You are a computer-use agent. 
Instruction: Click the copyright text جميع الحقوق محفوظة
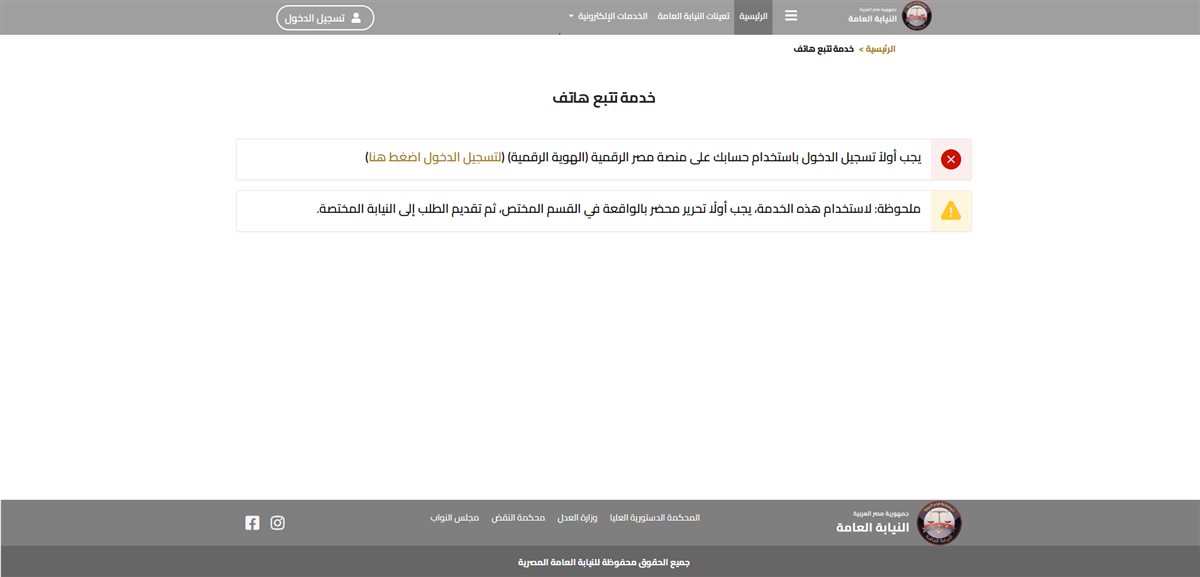point(604,562)
